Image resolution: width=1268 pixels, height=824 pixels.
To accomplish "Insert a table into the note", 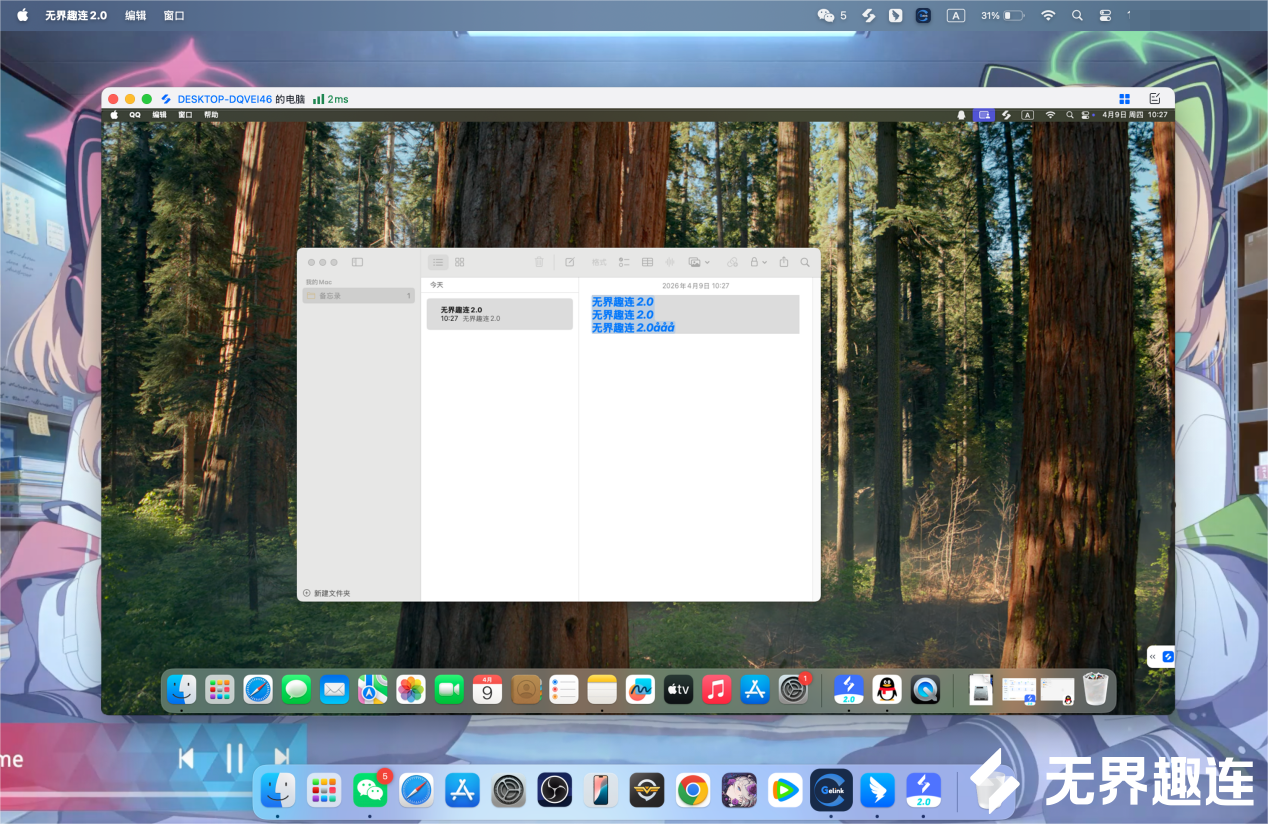I will [x=647, y=262].
